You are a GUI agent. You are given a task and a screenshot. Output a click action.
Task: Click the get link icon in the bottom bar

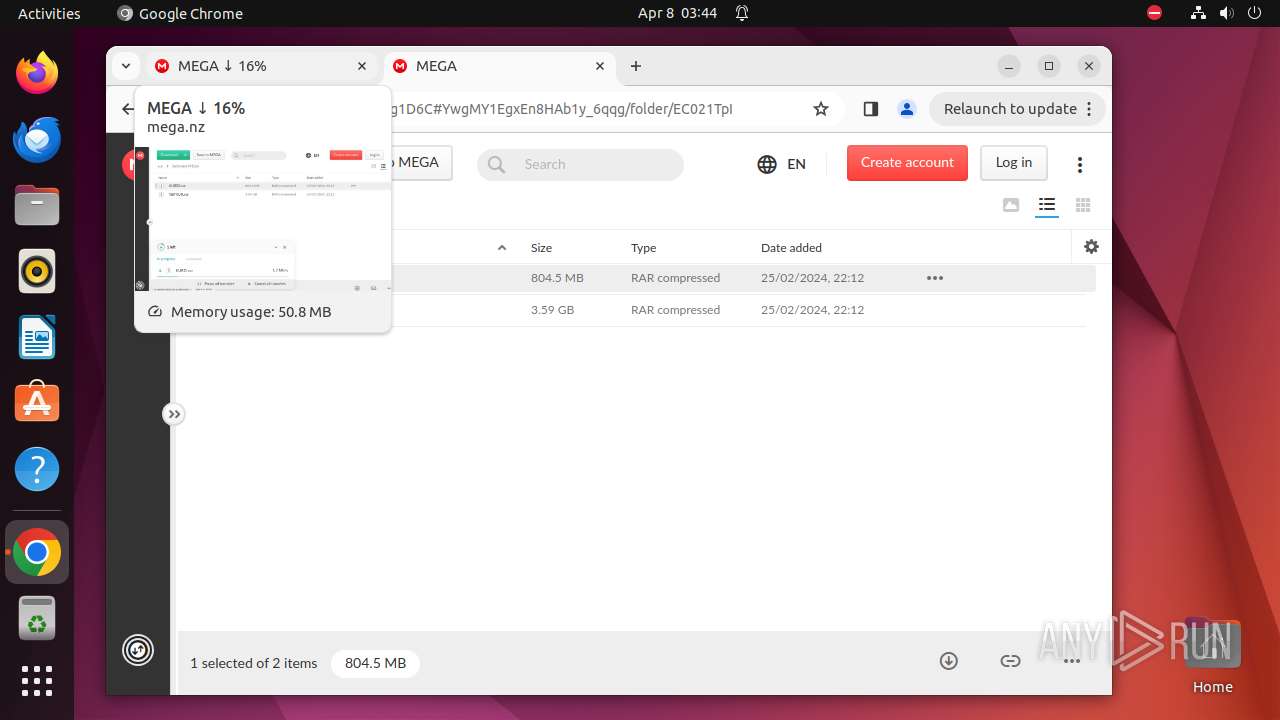(x=1010, y=661)
